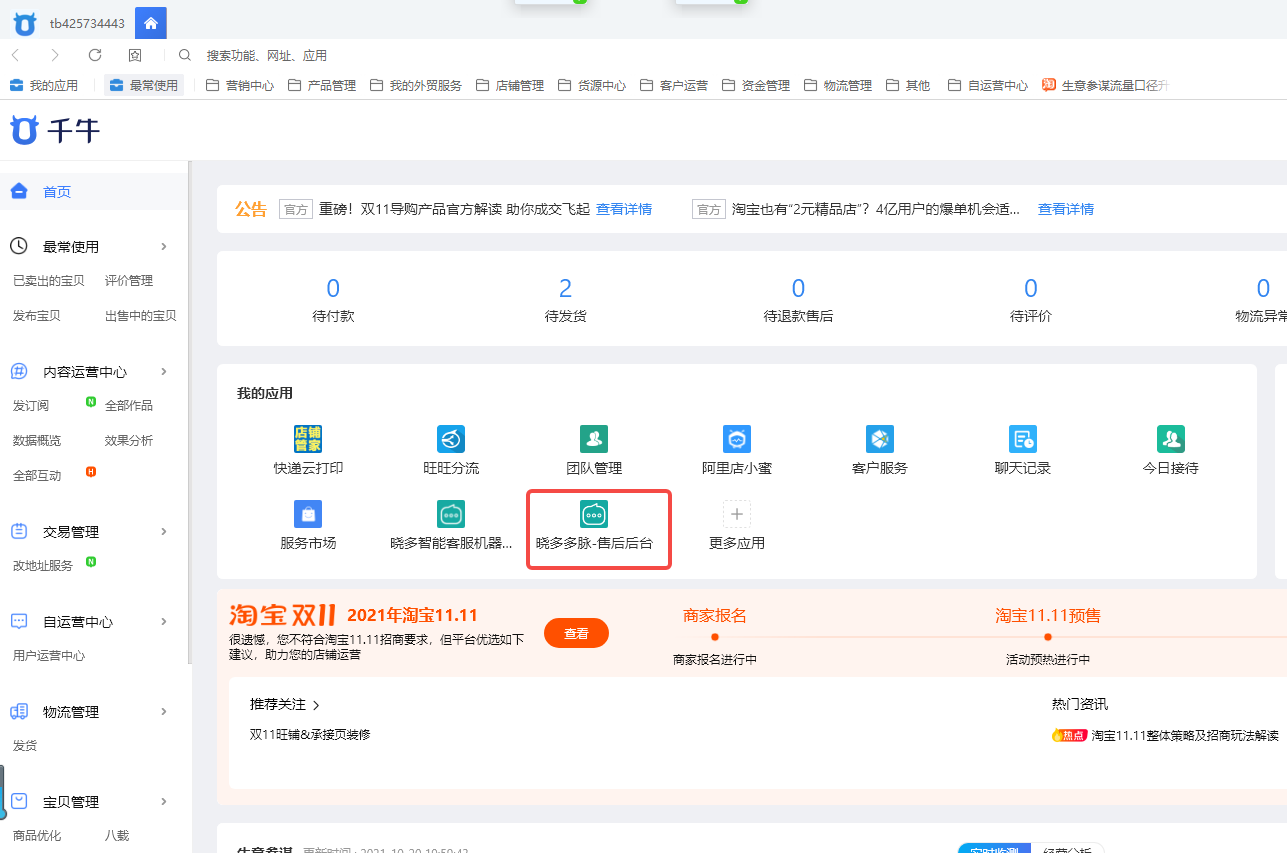Click the forward navigation arrow
Image resolution: width=1287 pixels, height=853 pixels.
click(x=55, y=55)
